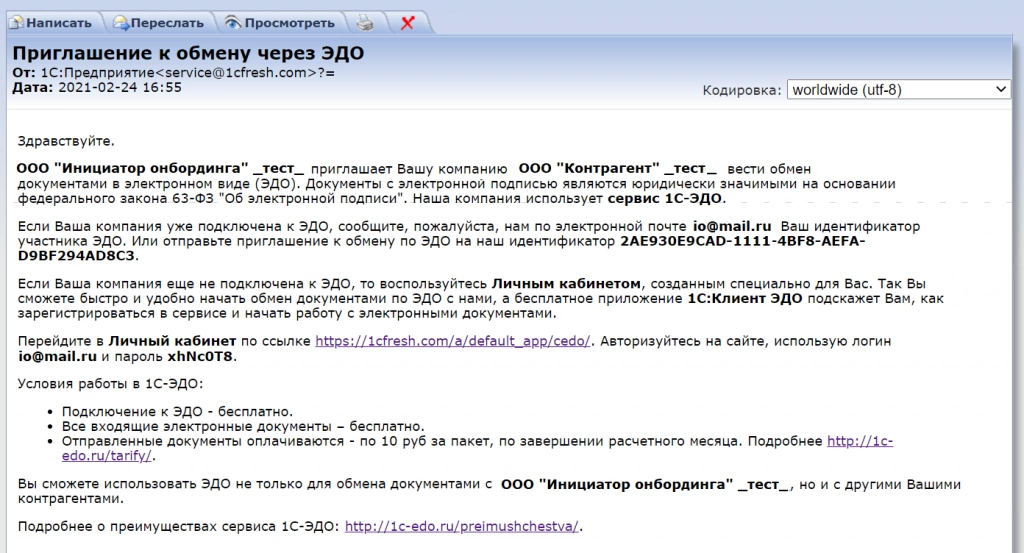Click bullet 'Все входящие электронные документы – бесплатно.'

[x=243, y=426]
